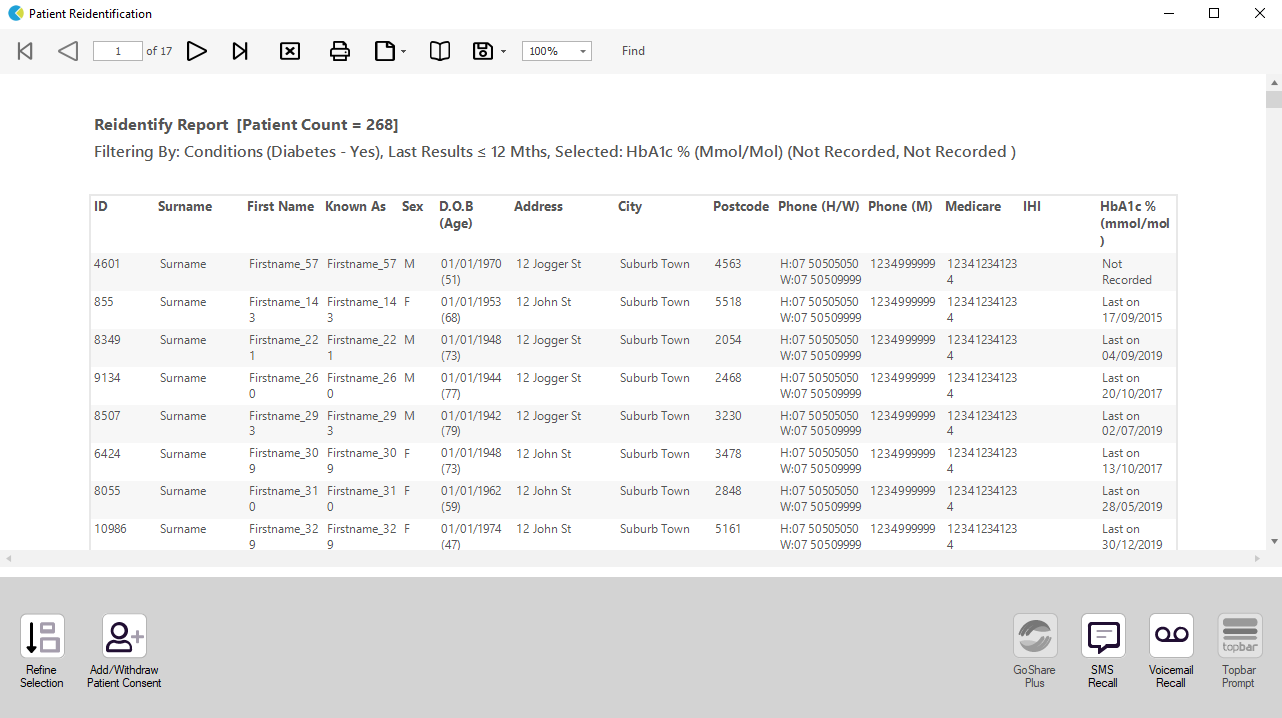Start an SMS Recall
The height and width of the screenshot is (718, 1282).
tap(1103, 652)
